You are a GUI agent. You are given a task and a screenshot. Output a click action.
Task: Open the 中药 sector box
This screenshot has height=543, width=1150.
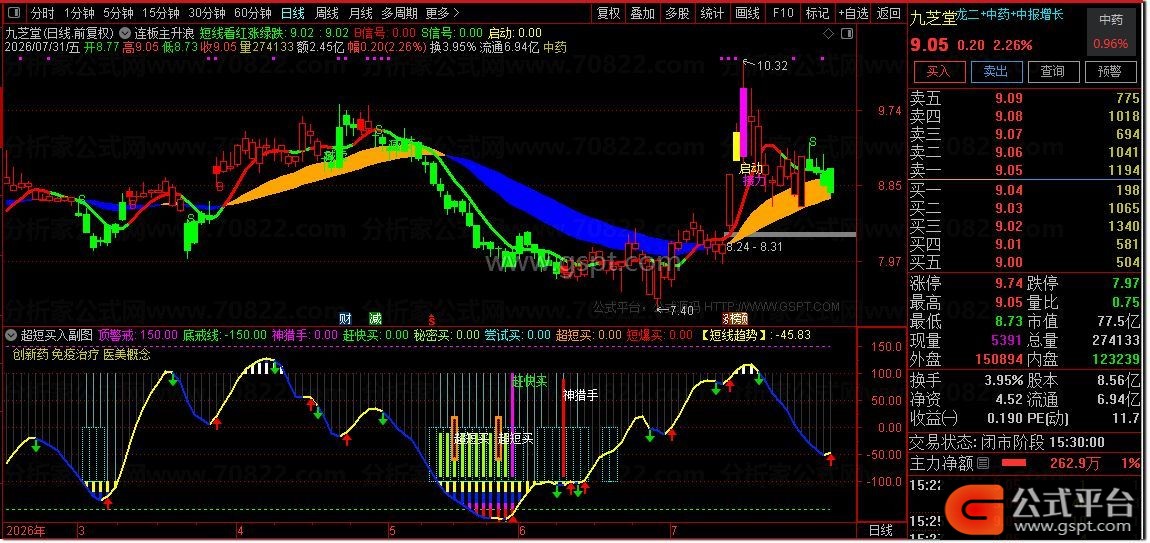[x=1110, y=32]
